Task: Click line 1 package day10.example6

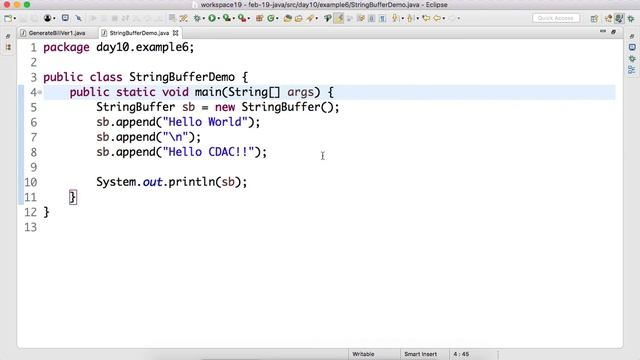Action: [119, 48]
